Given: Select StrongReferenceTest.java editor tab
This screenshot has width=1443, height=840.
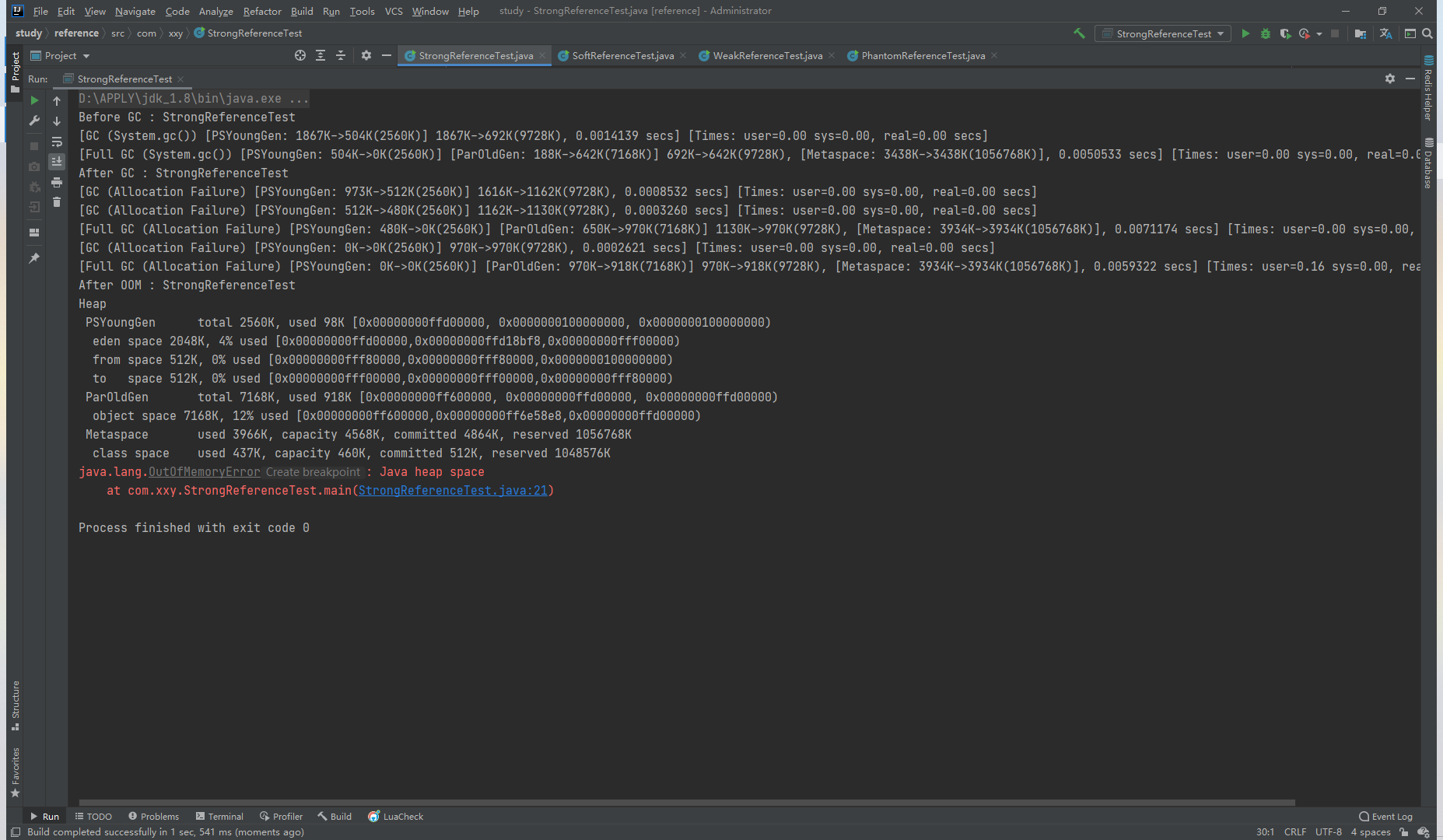Looking at the screenshot, I should [x=475, y=55].
